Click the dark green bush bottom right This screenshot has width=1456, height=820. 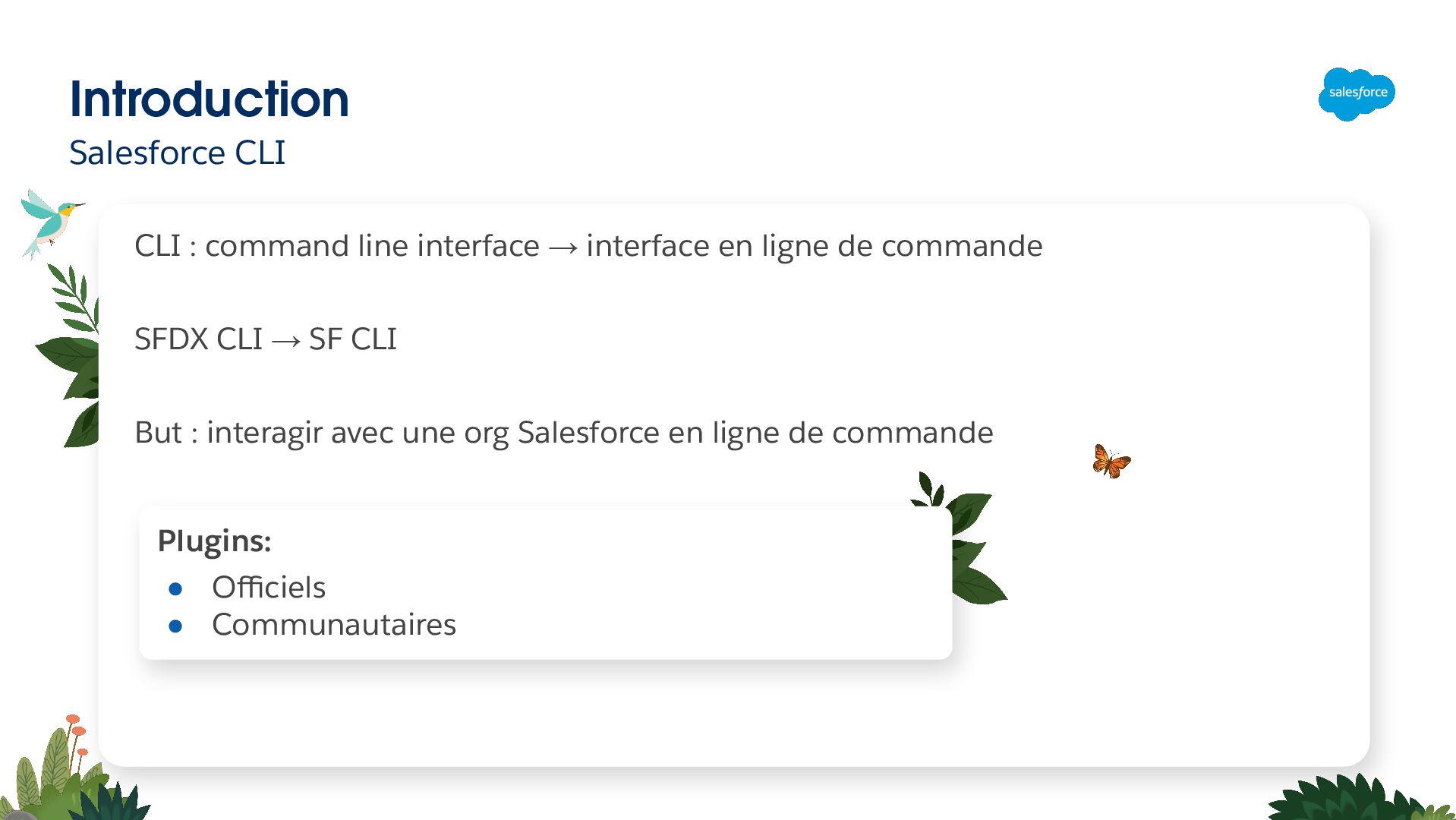pyautogui.click(x=1344, y=800)
